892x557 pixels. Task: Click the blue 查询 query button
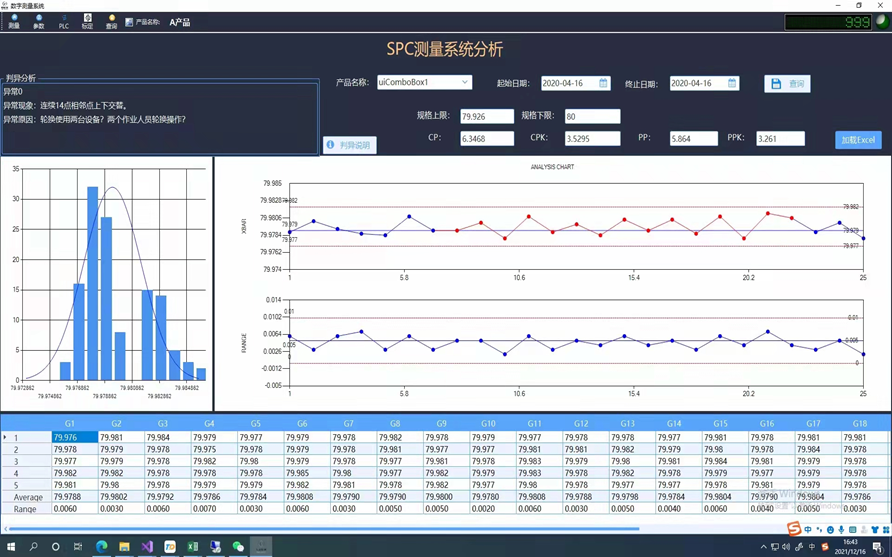787,84
